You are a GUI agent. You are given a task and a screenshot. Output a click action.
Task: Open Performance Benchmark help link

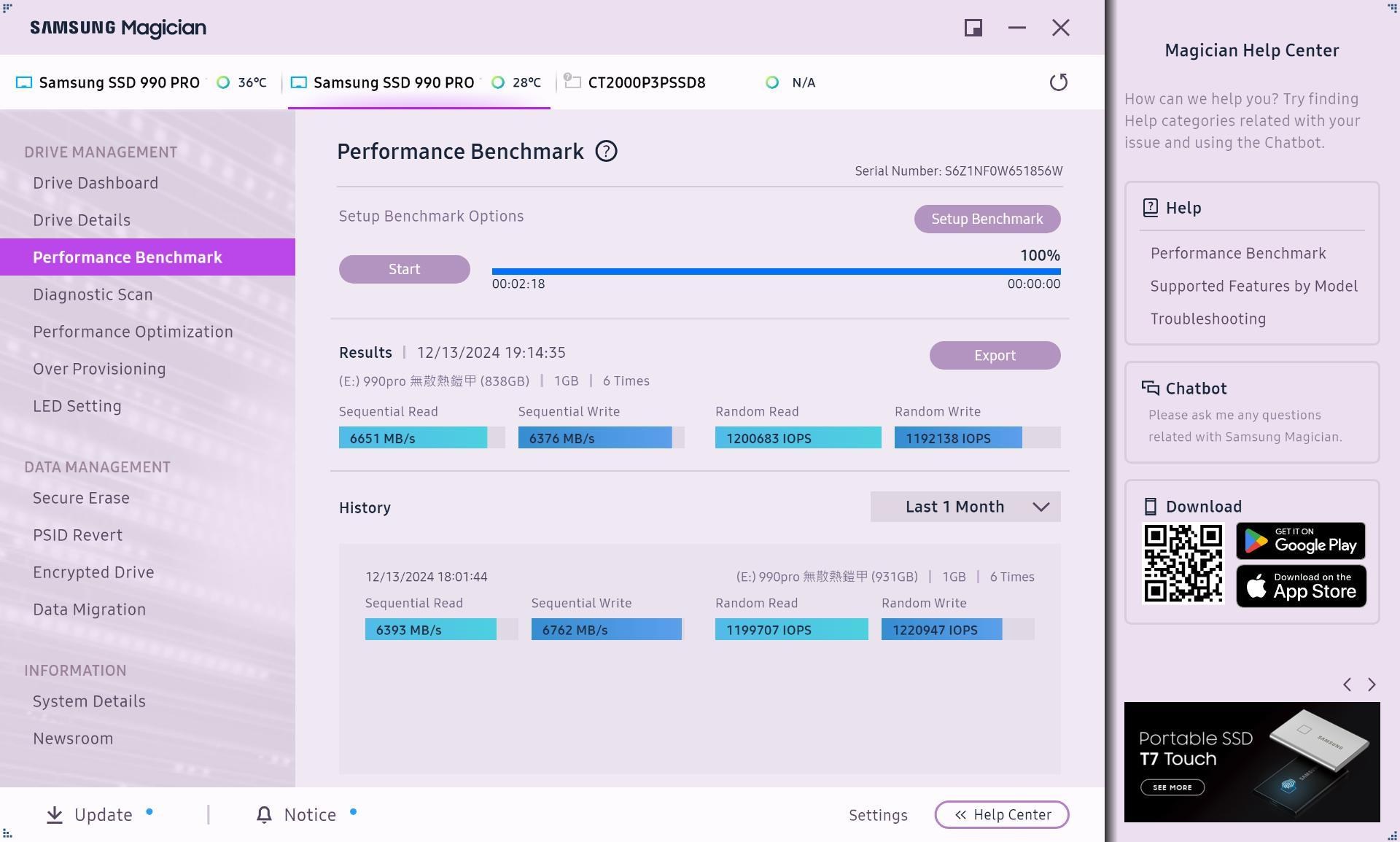pyautogui.click(x=1238, y=254)
